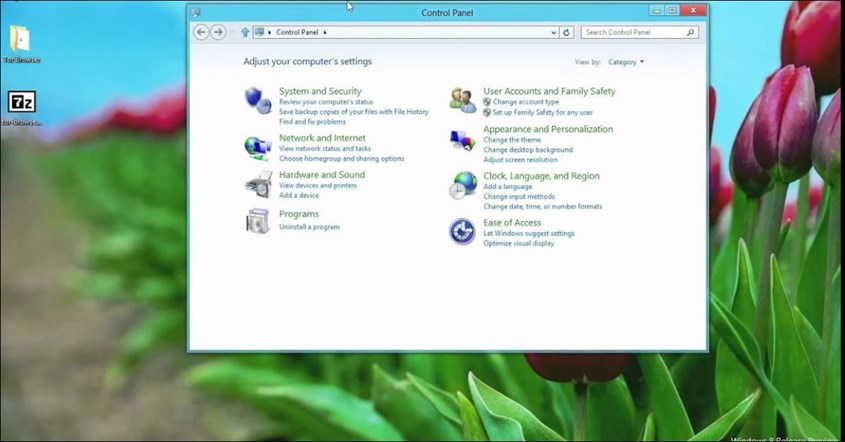
Task: Open the Appearance and Personalization monitor icon
Action: point(463,141)
